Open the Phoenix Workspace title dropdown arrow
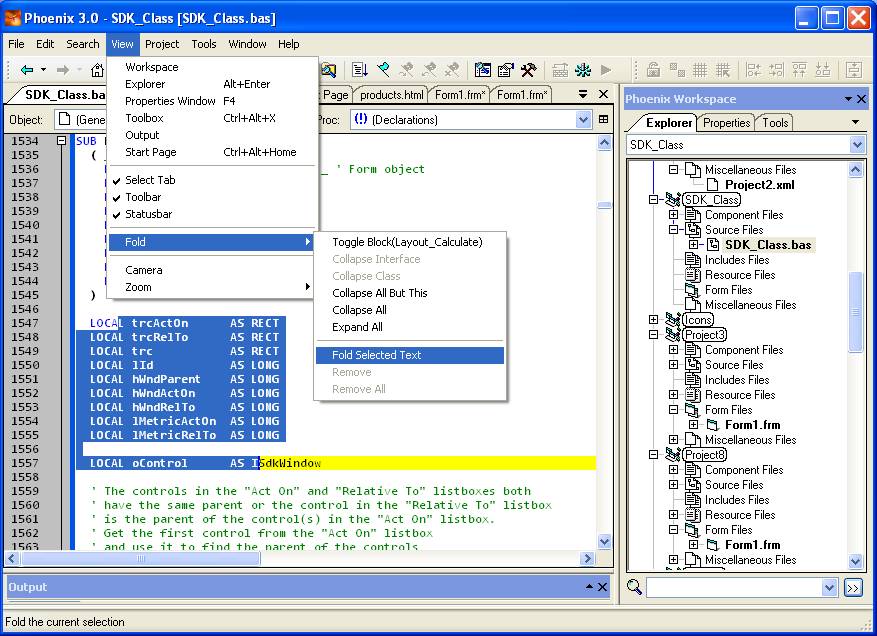This screenshot has width=877, height=636. click(x=848, y=99)
